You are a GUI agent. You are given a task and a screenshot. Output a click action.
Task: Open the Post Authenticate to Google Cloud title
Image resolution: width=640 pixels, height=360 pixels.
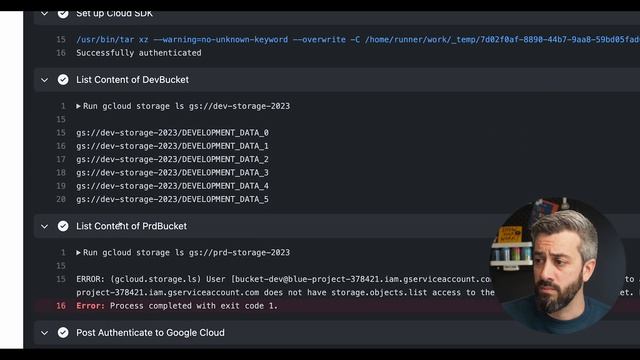point(150,333)
